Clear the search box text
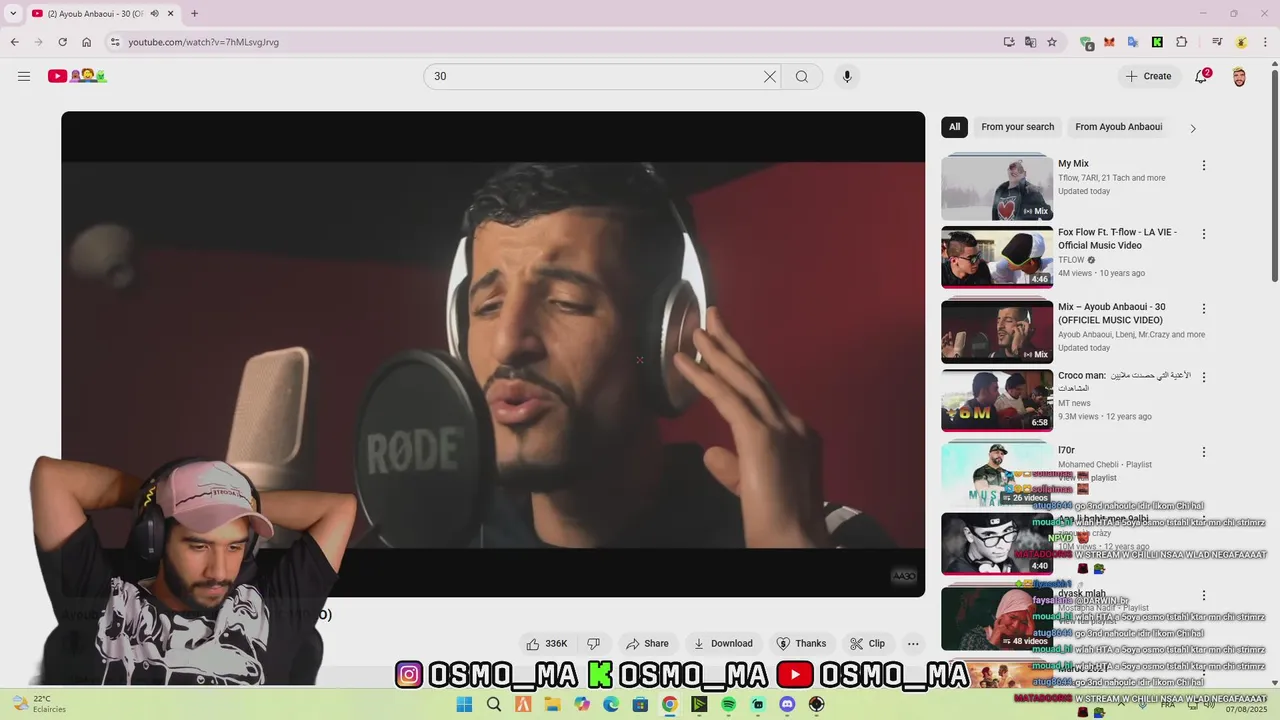The width and height of the screenshot is (1280, 720). coord(770,76)
